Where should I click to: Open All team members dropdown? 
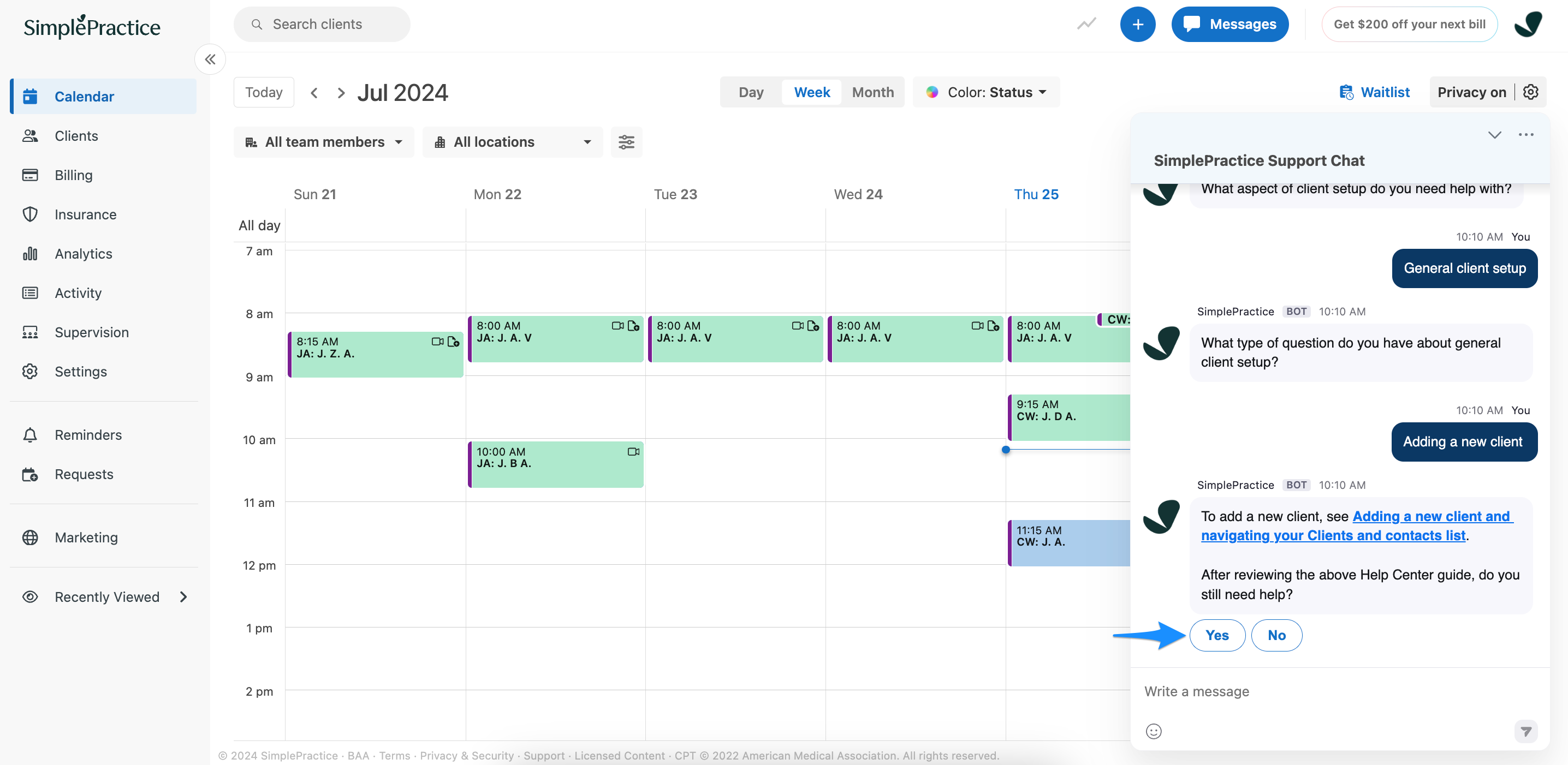coord(324,142)
